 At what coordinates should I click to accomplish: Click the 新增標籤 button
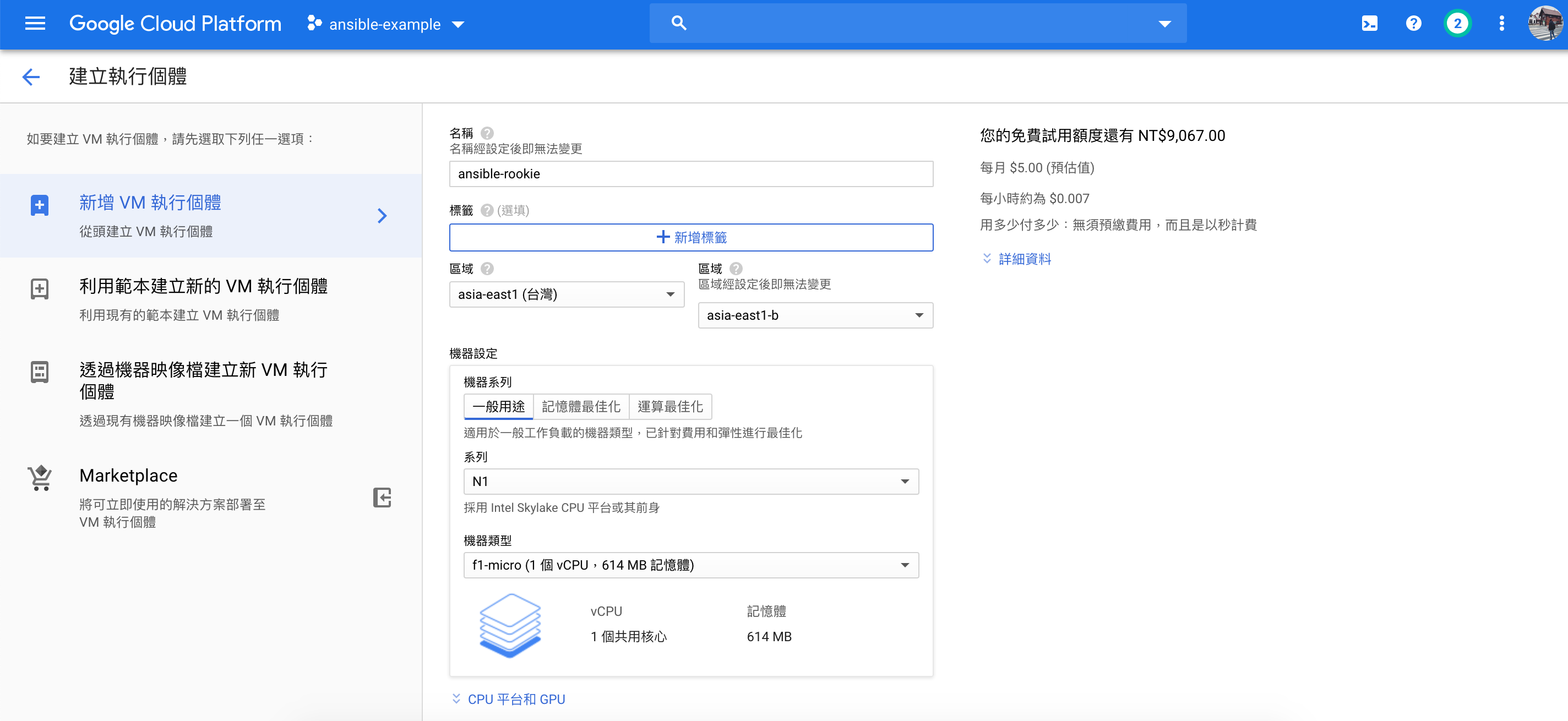[x=691, y=237]
